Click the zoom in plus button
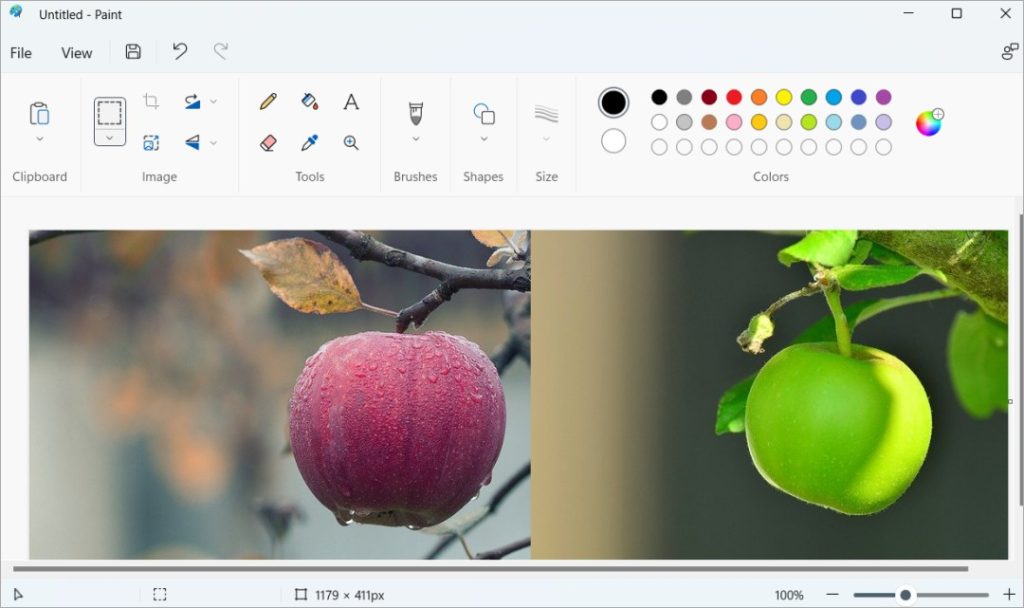The height and width of the screenshot is (608, 1024). pyautogui.click(x=1008, y=595)
